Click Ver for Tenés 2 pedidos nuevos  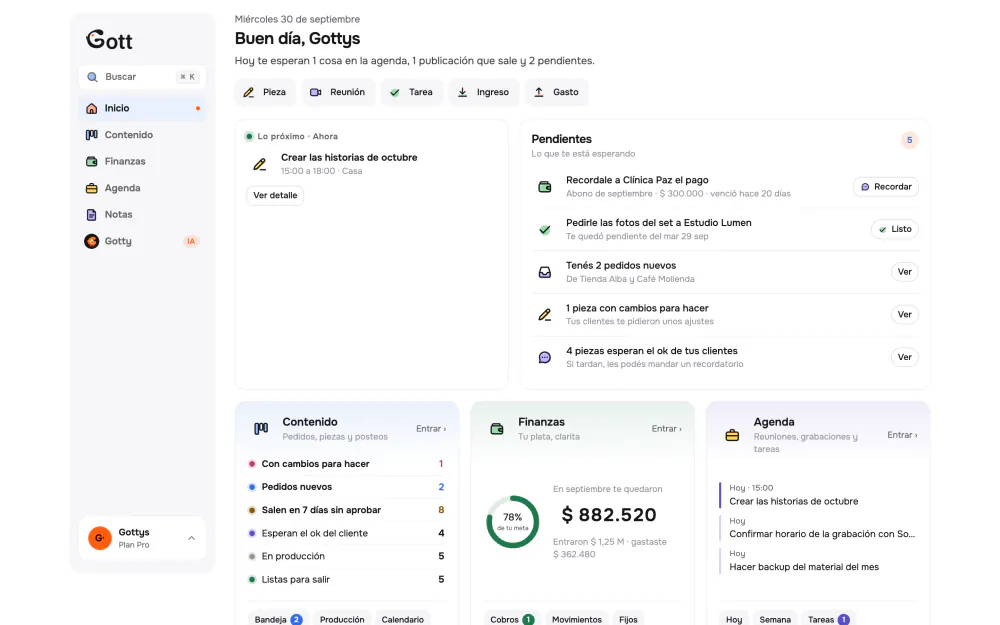[x=904, y=272]
